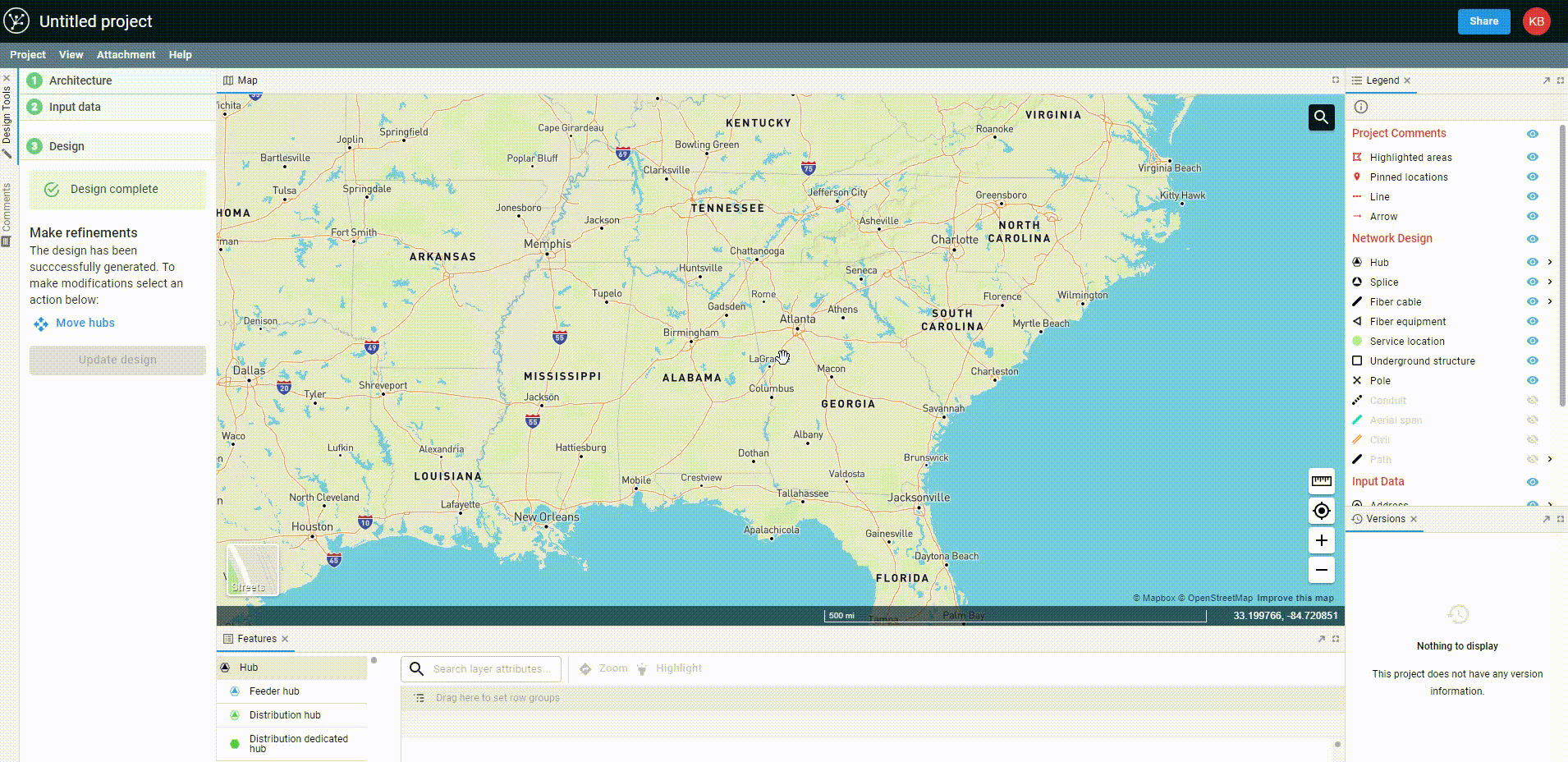Show the Aerial span layer
This screenshot has width=1568, height=762.
1532,420
